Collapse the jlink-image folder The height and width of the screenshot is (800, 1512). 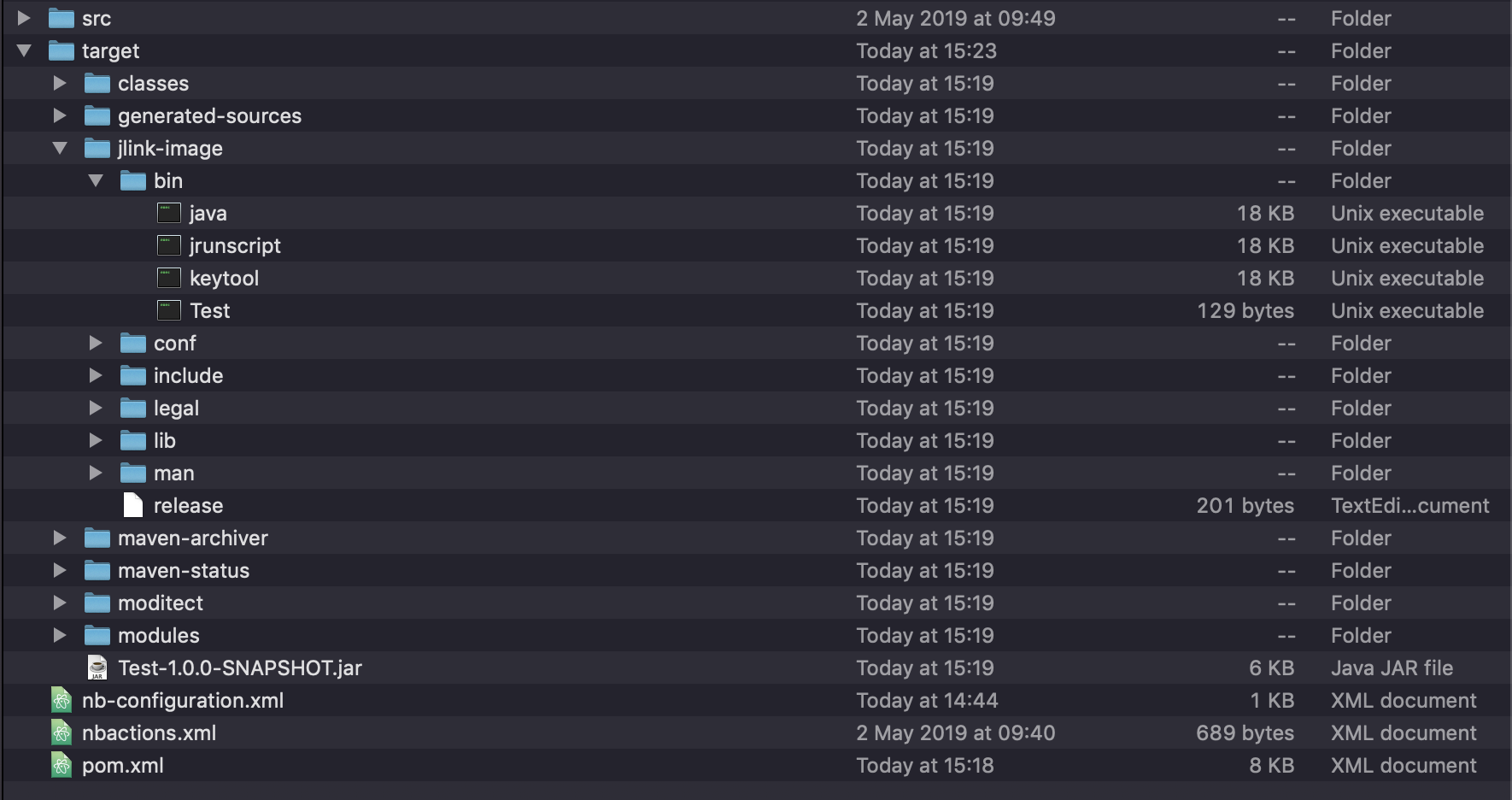(x=60, y=149)
